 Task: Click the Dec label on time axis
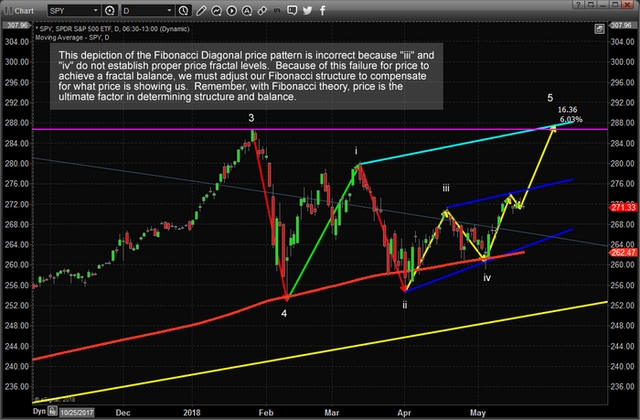[123, 413]
